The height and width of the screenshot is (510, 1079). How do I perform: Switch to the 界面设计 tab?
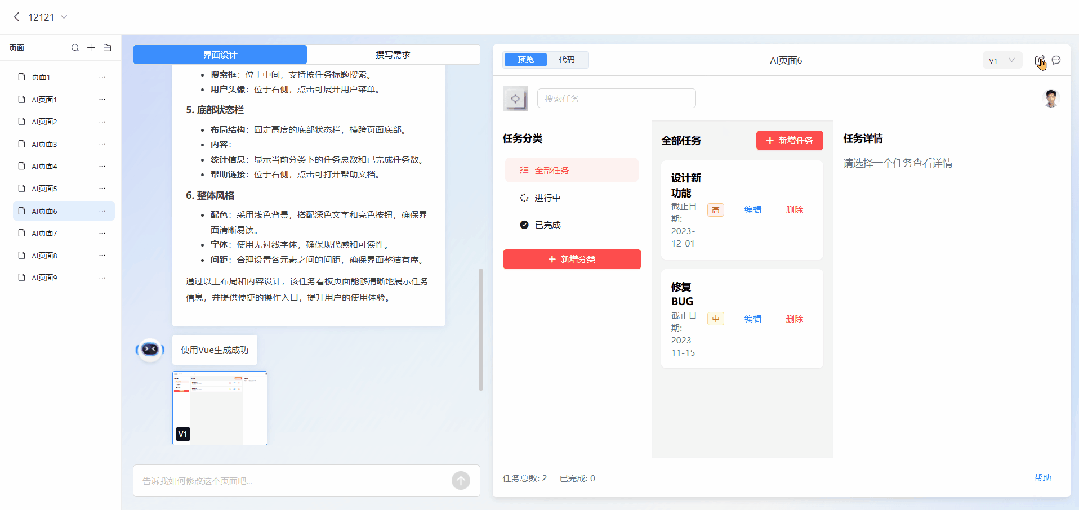point(220,54)
